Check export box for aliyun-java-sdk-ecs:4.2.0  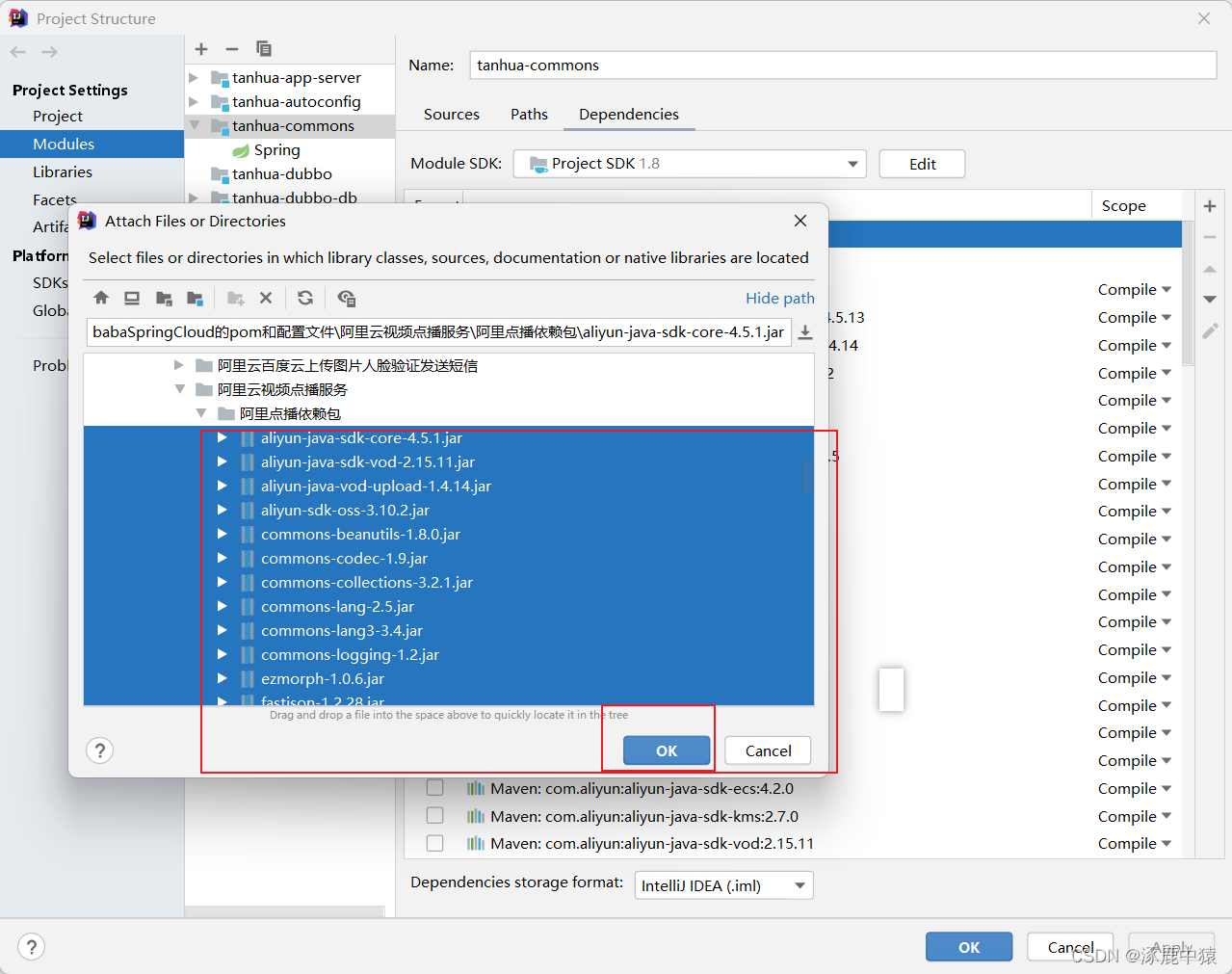point(434,788)
